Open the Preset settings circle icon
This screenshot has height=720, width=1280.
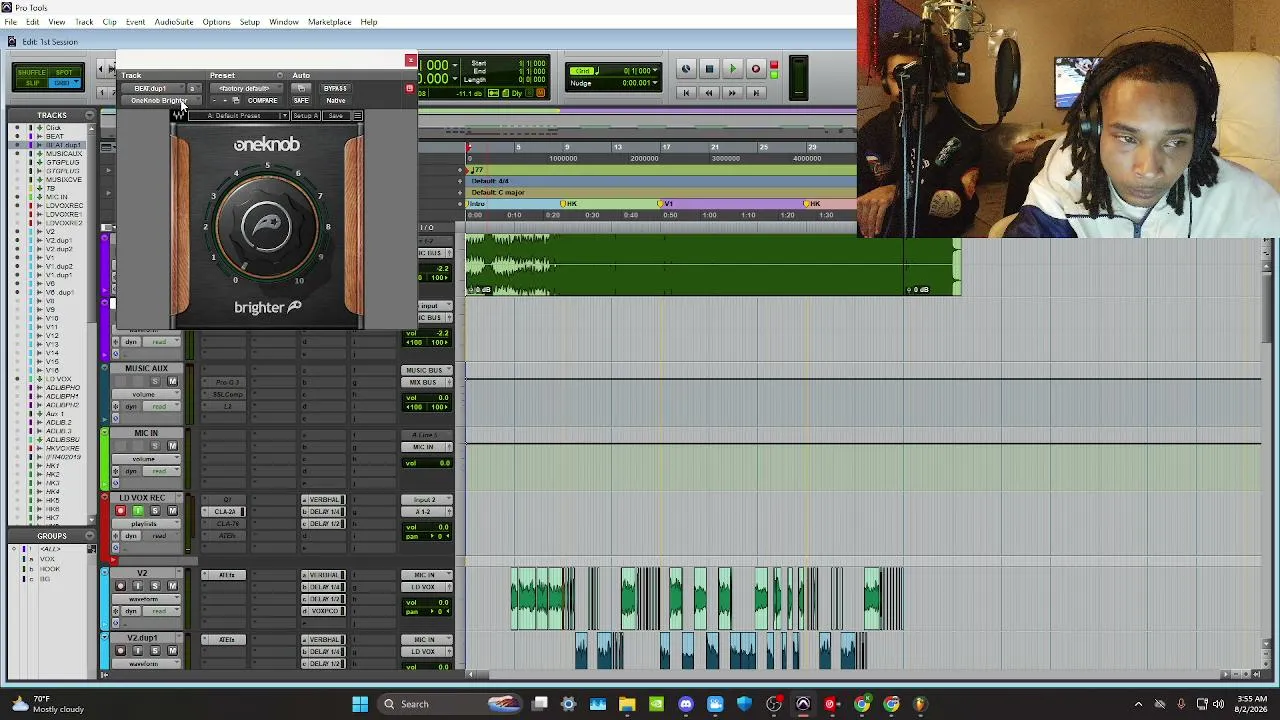(x=280, y=75)
